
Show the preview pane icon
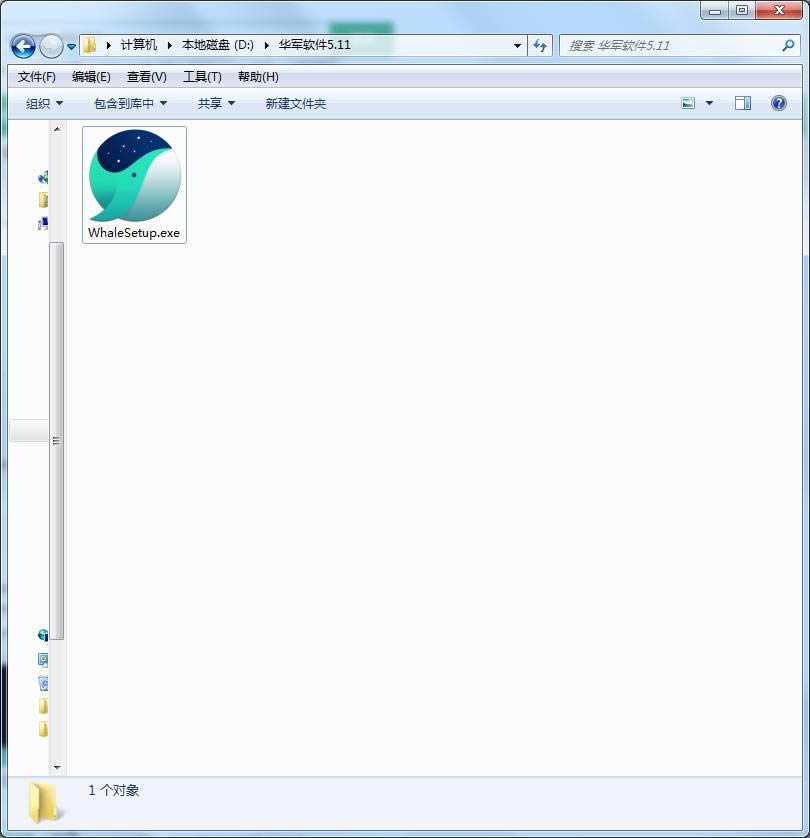[x=741, y=103]
